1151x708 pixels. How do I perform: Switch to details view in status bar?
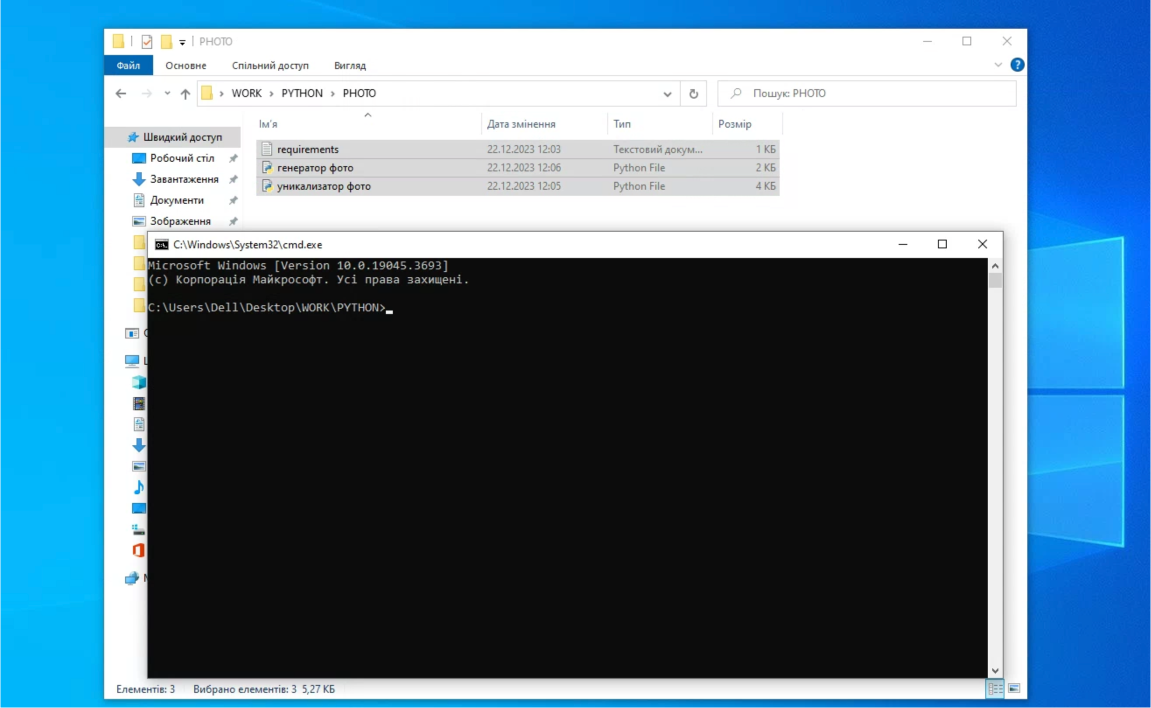995,688
